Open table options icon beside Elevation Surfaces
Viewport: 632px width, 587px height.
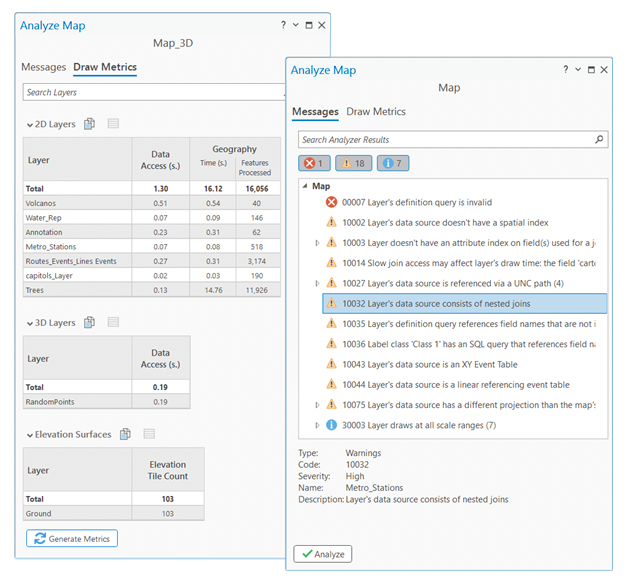coord(149,433)
